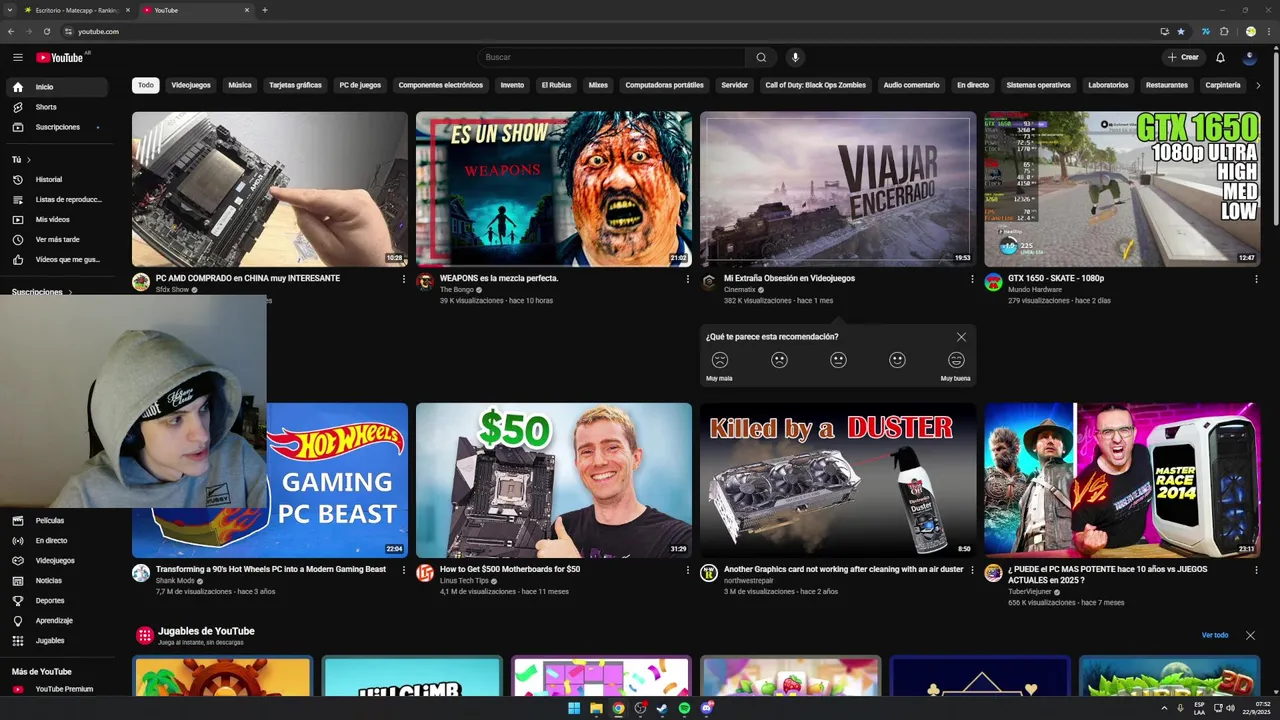Open options for Another Graphics card video
Screen dimensions: 1280x720
point(972,570)
